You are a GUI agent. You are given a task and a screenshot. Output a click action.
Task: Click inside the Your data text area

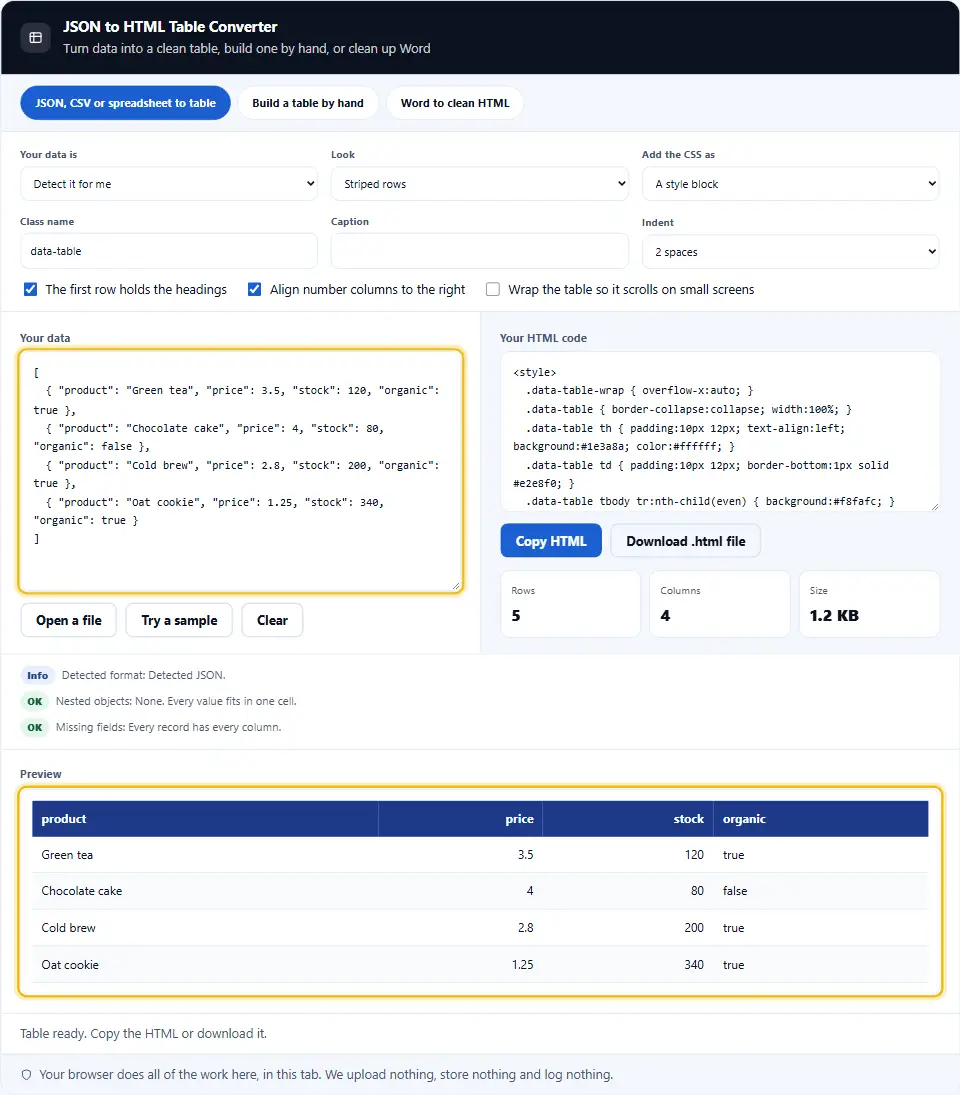(241, 471)
